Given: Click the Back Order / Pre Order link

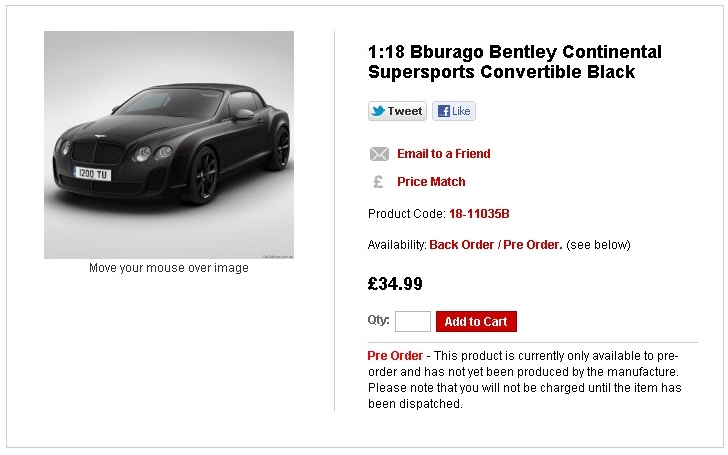Looking at the screenshot, I should (x=495, y=245).
